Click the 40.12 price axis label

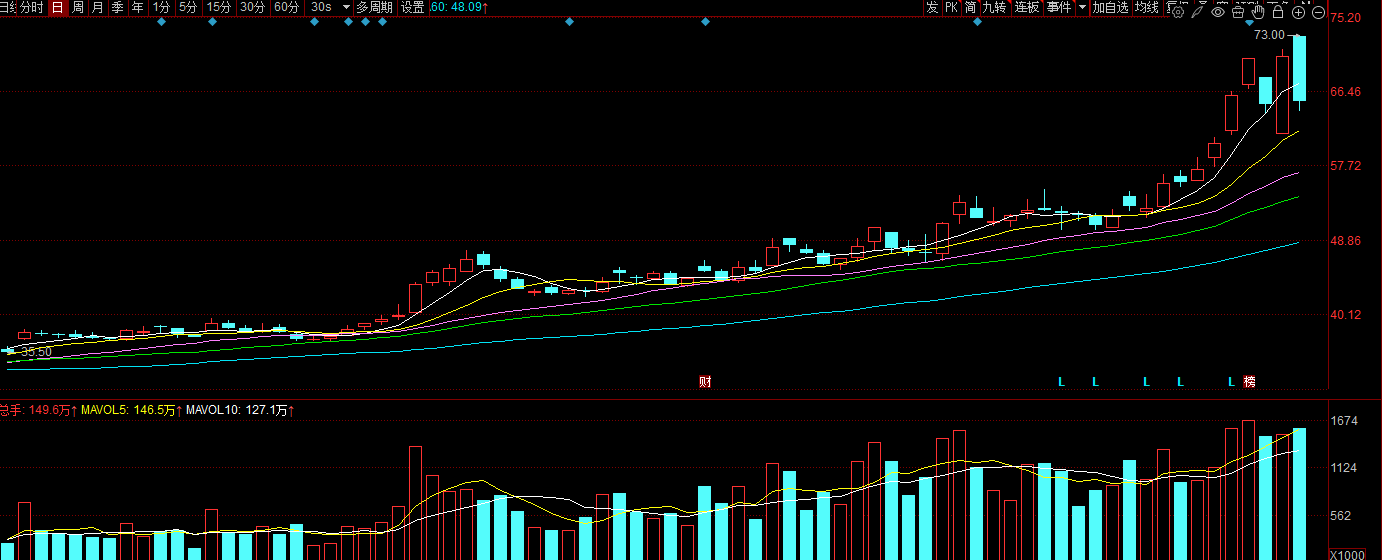click(x=1346, y=315)
